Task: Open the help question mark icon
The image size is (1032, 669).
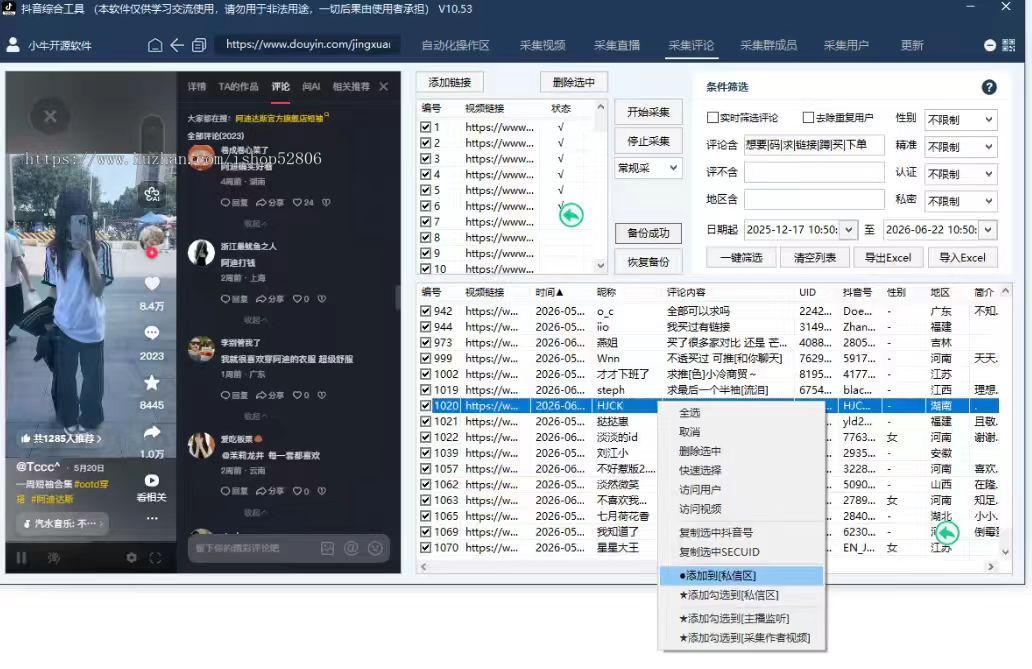Action: click(x=989, y=87)
